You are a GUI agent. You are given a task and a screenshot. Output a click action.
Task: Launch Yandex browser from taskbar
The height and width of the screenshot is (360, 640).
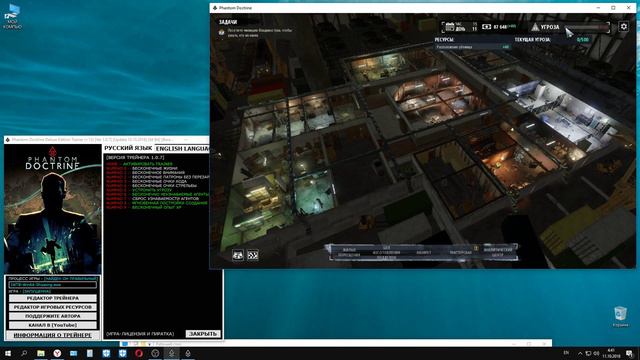pyautogui.click(x=57, y=353)
